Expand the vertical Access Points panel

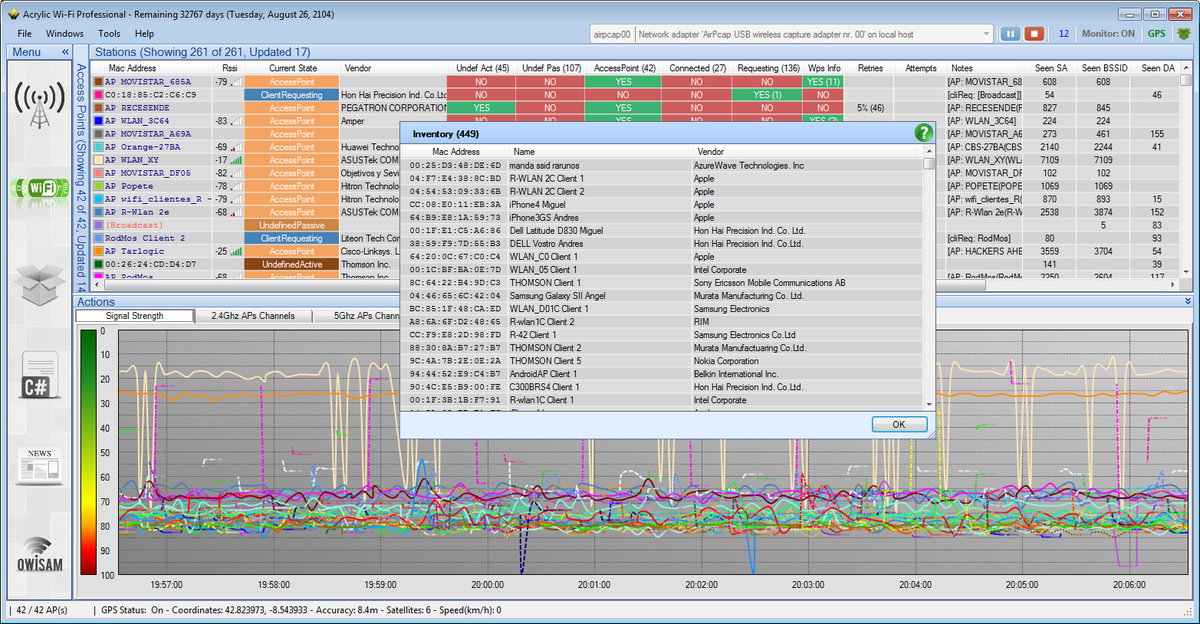click(x=81, y=176)
